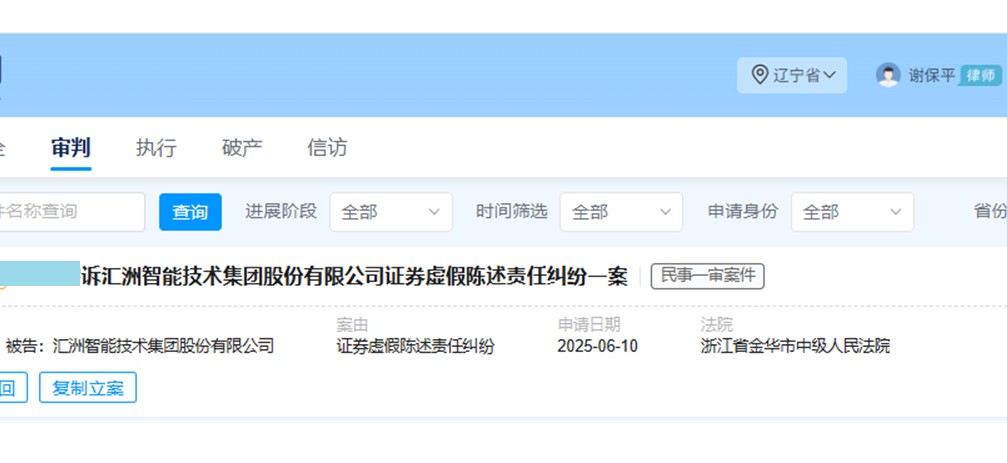Click court name 浙江省金华市中级人民法院

[x=795, y=347]
